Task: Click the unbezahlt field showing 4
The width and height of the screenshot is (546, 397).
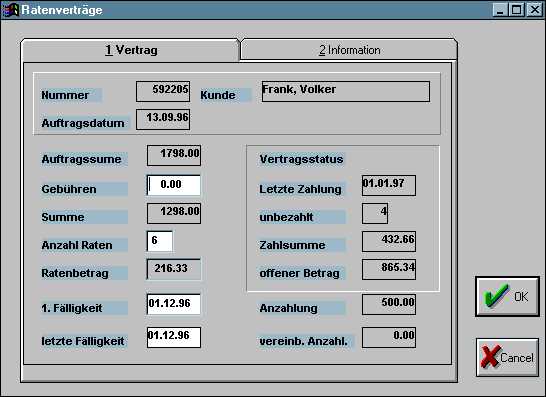Action: [x=375, y=213]
